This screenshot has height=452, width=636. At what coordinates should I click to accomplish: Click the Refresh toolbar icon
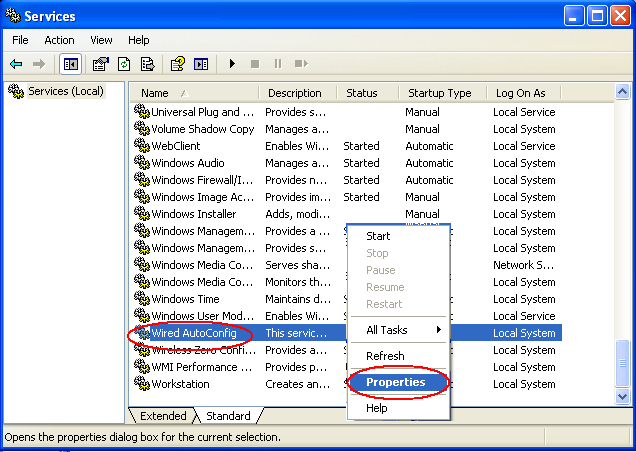(124, 64)
